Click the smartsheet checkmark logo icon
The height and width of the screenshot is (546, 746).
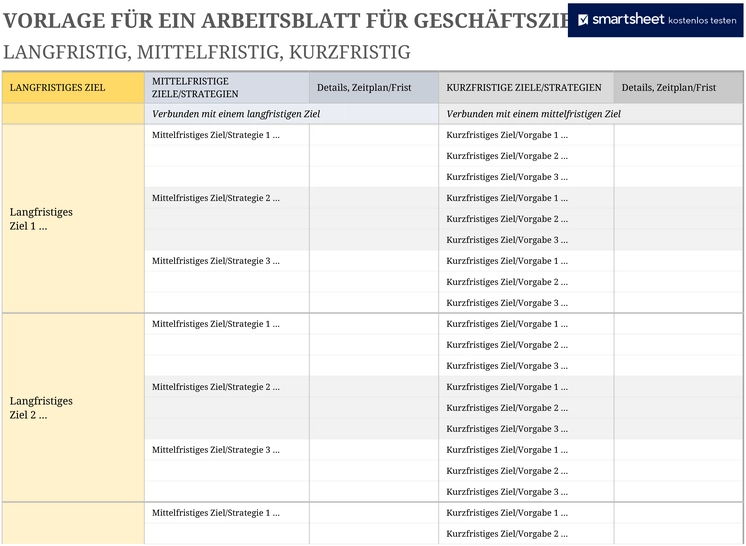583,20
